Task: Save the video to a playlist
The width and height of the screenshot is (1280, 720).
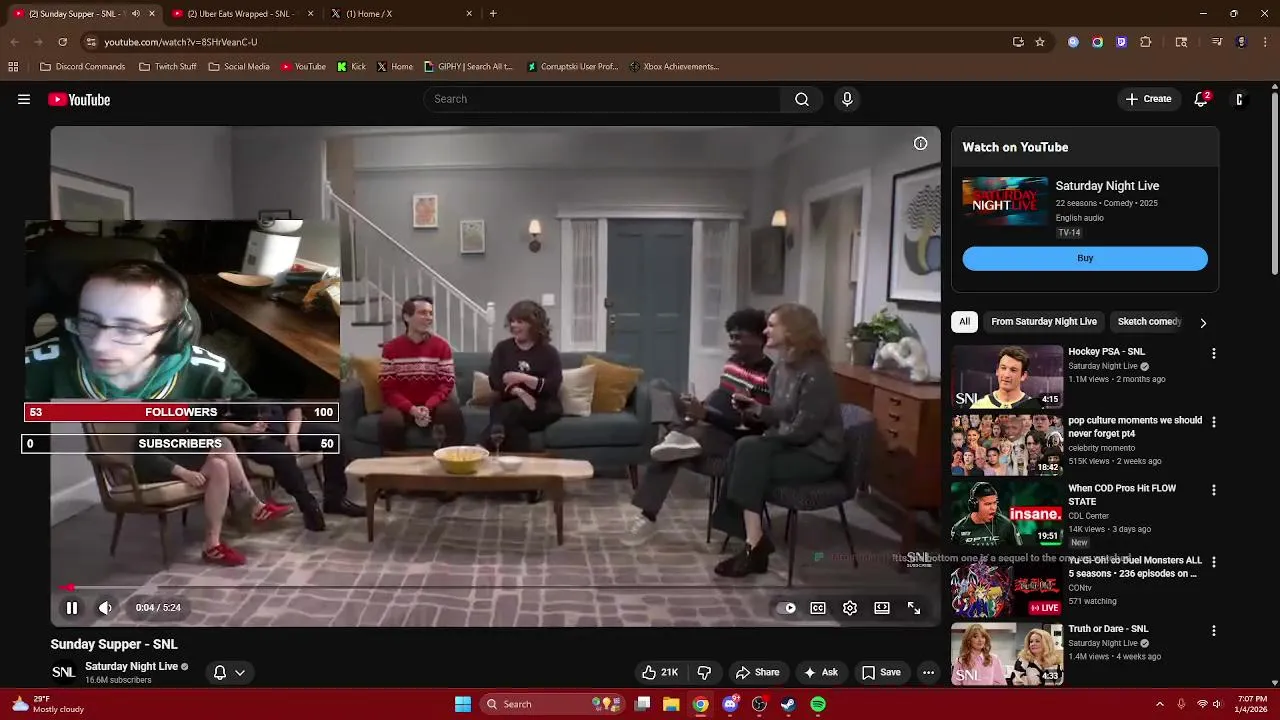Action: coord(881,672)
